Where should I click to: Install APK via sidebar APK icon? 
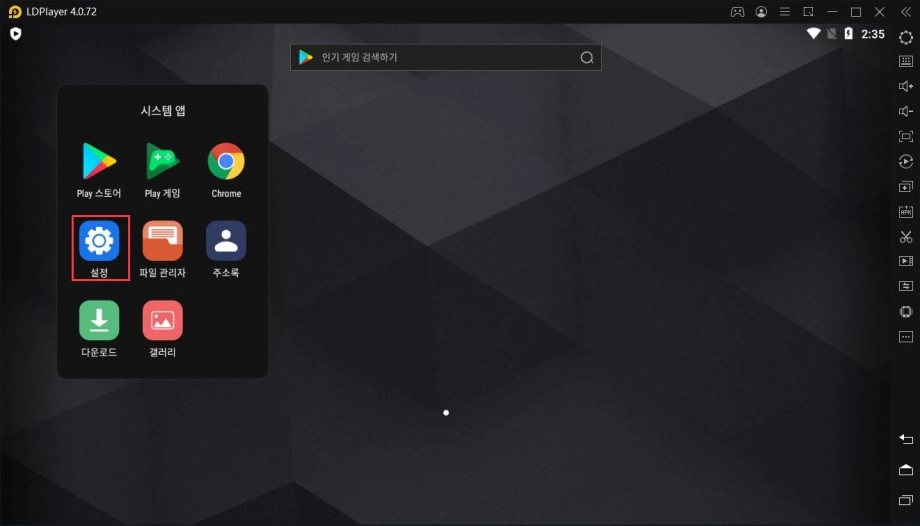click(x=906, y=212)
